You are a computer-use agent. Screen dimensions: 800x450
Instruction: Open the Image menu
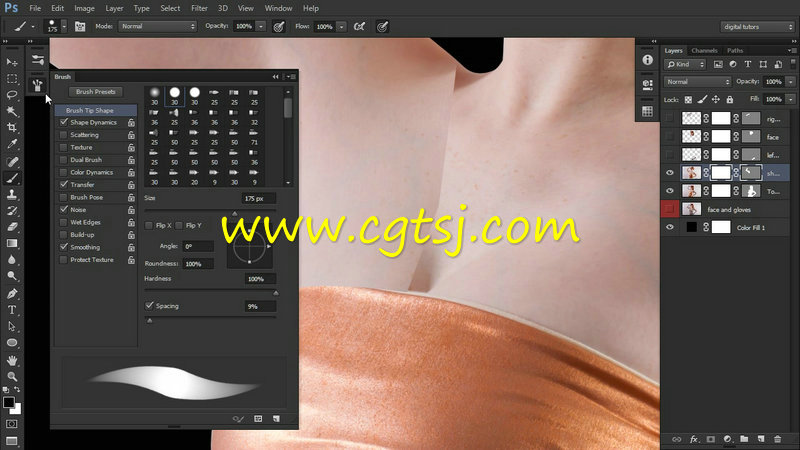click(84, 8)
